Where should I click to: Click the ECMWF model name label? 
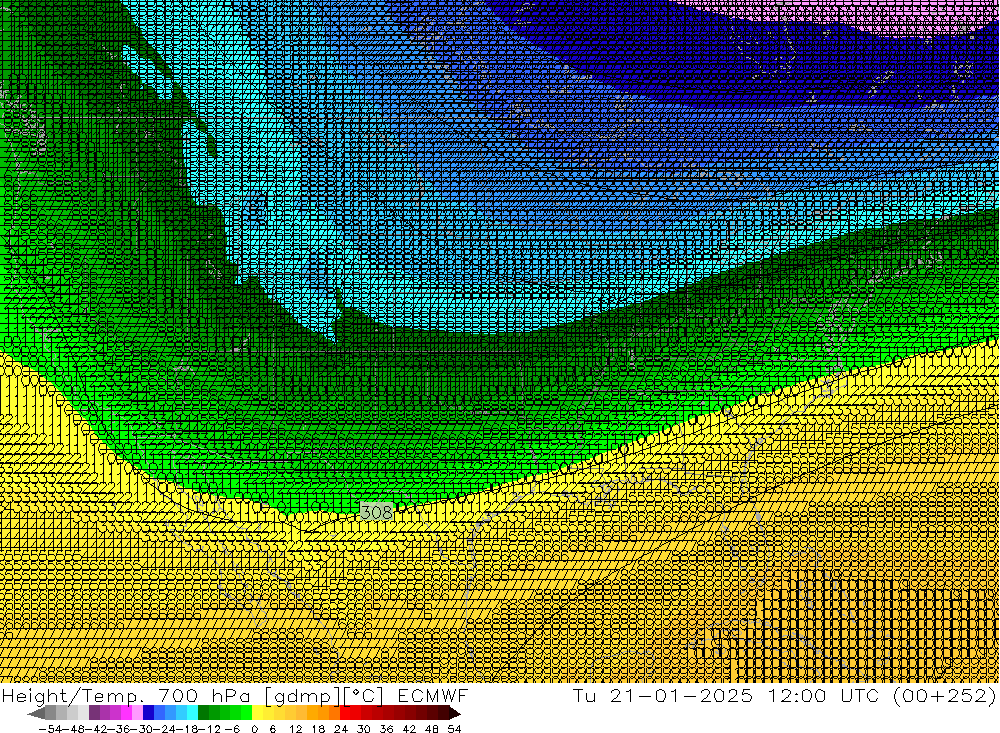pyautogui.click(x=433, y=695)
